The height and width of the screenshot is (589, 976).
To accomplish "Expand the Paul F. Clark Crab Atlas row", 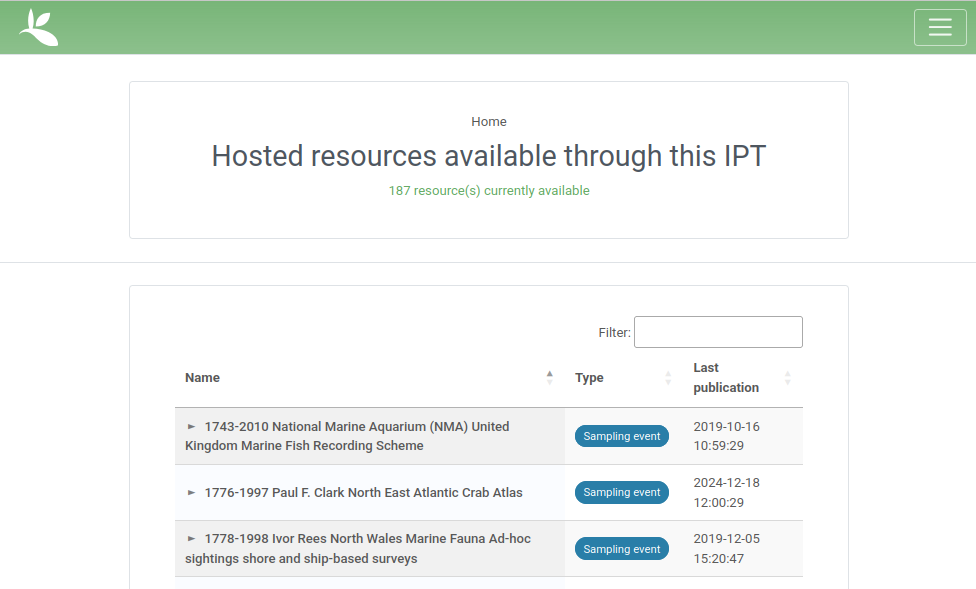I will click(x=191, y=492).
